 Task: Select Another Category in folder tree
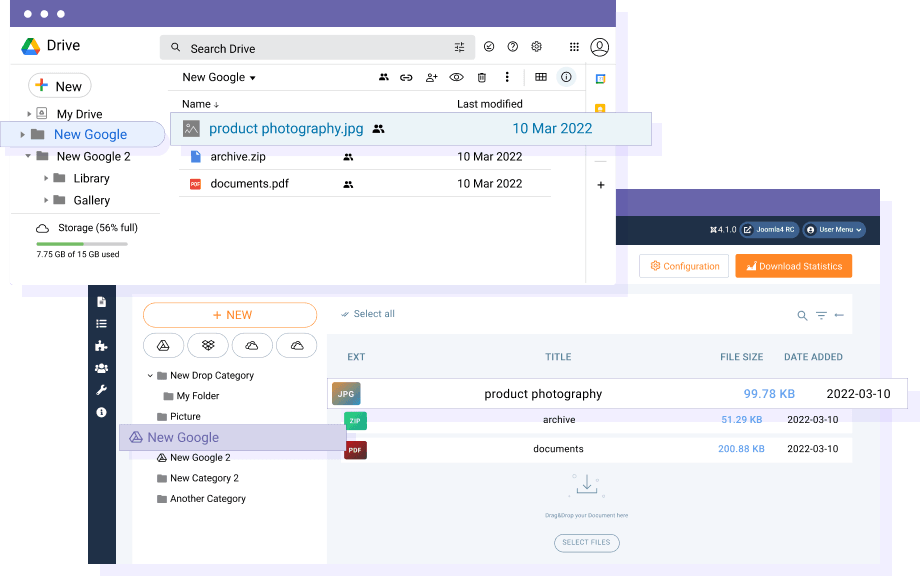[207, 499]
